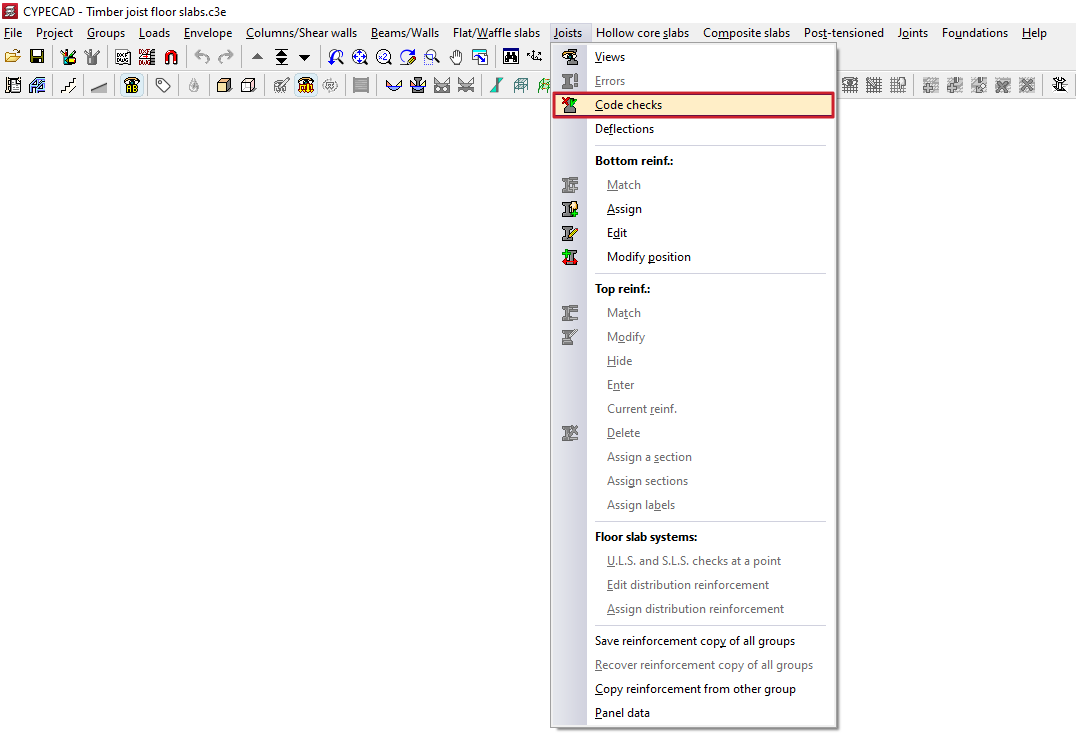This screenshot has height=754, width=1076.
Task: Go up one group with the up triangle
Action: (257, 57)
